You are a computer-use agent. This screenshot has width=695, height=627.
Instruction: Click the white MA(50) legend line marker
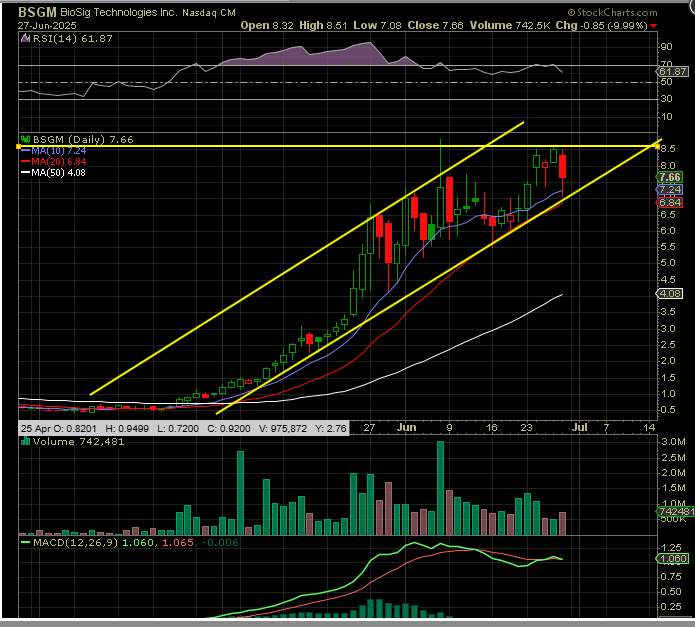[x=26, y=173]
